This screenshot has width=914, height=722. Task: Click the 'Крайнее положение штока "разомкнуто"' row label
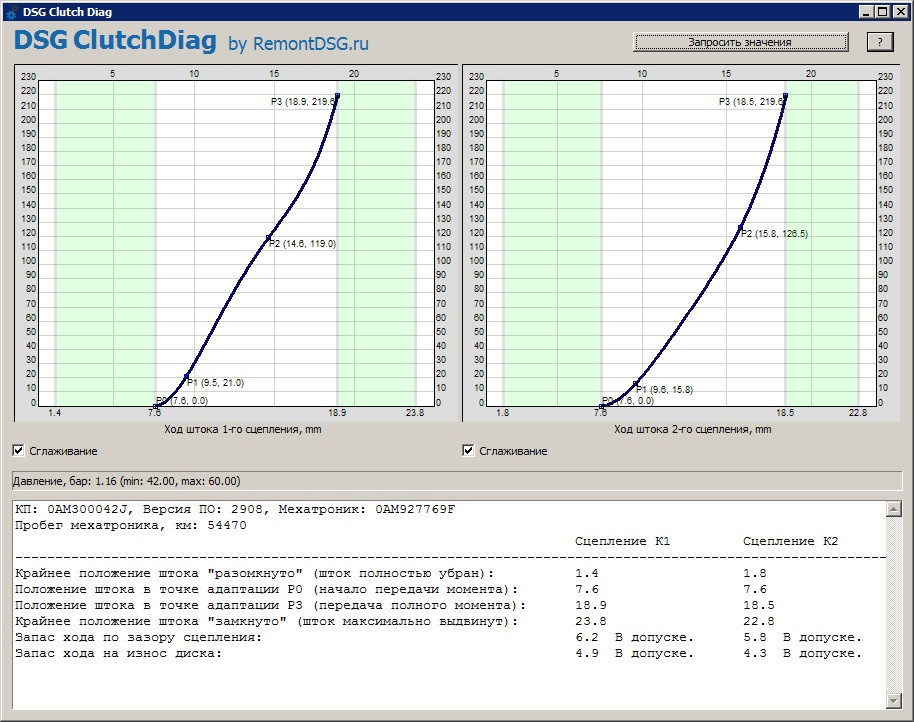(255, 573)
